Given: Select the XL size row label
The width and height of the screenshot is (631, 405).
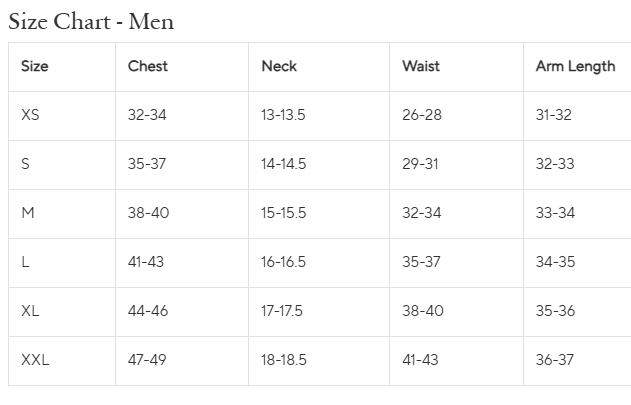Looking at the screenshot, I should (x=30, y=311).
